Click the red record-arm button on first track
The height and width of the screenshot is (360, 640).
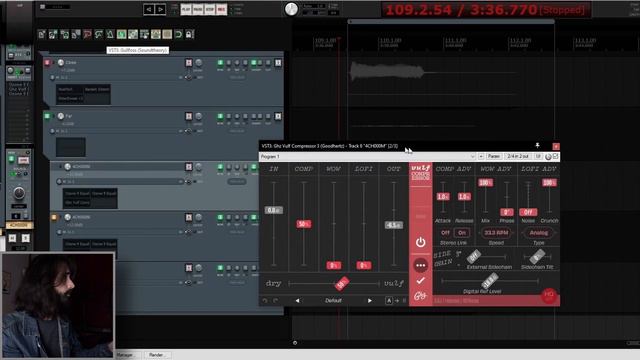click(x=47, y=62)
